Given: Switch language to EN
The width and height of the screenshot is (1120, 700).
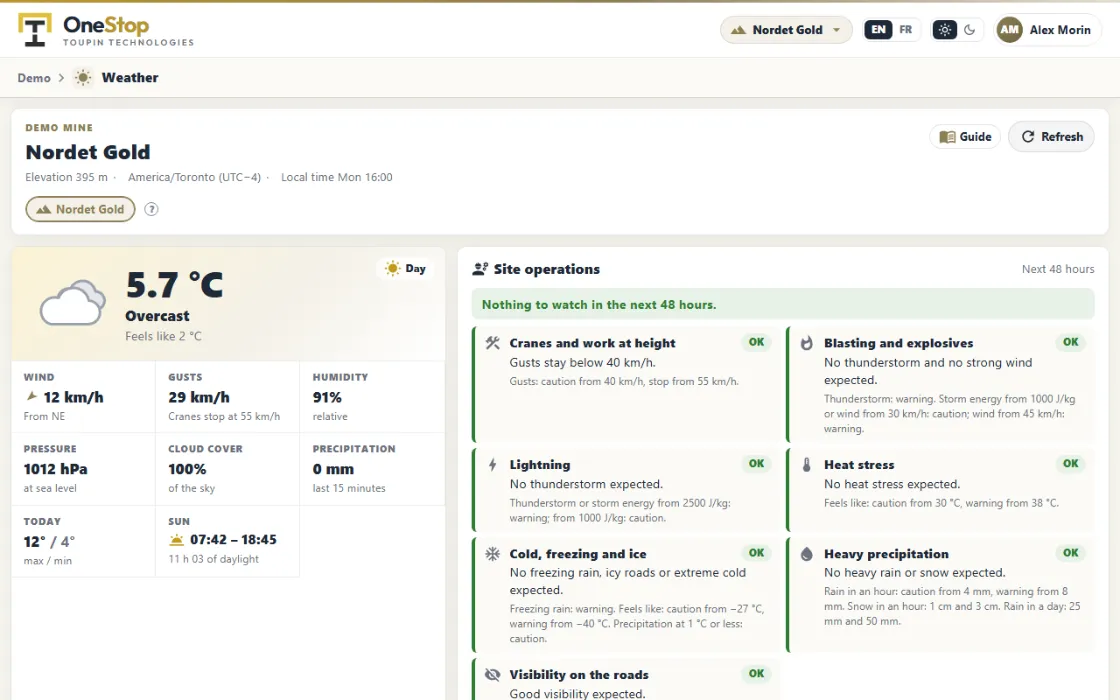Looking at the screenshot, I should point(878,30).
